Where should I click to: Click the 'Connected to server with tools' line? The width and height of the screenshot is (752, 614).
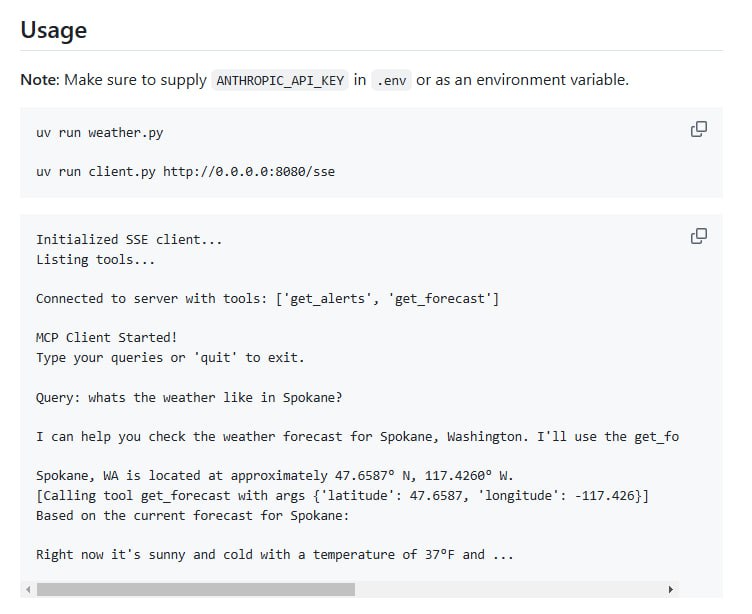click(267, 299)
